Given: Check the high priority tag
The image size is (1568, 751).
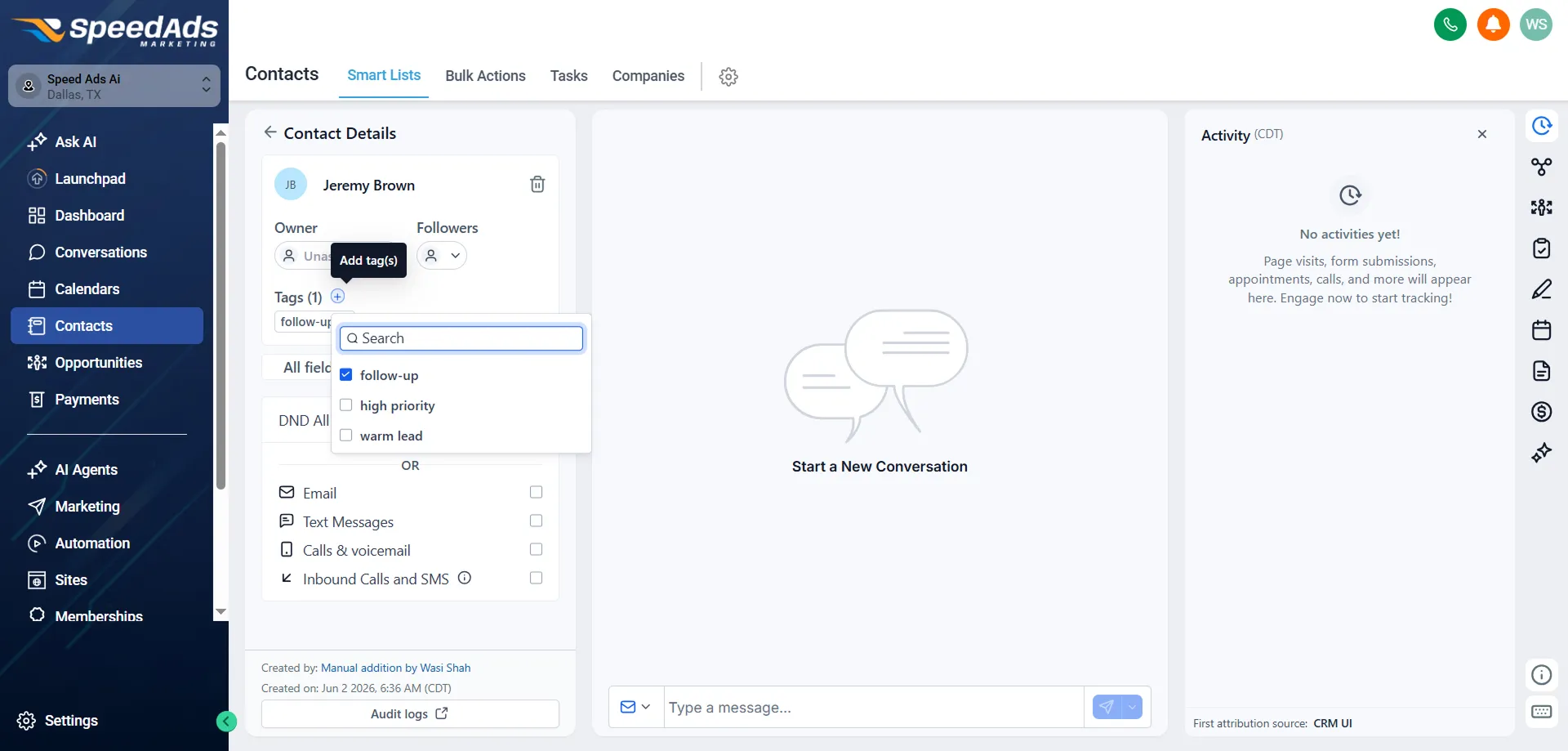Looking at the screenshot, I should (346, 405).
